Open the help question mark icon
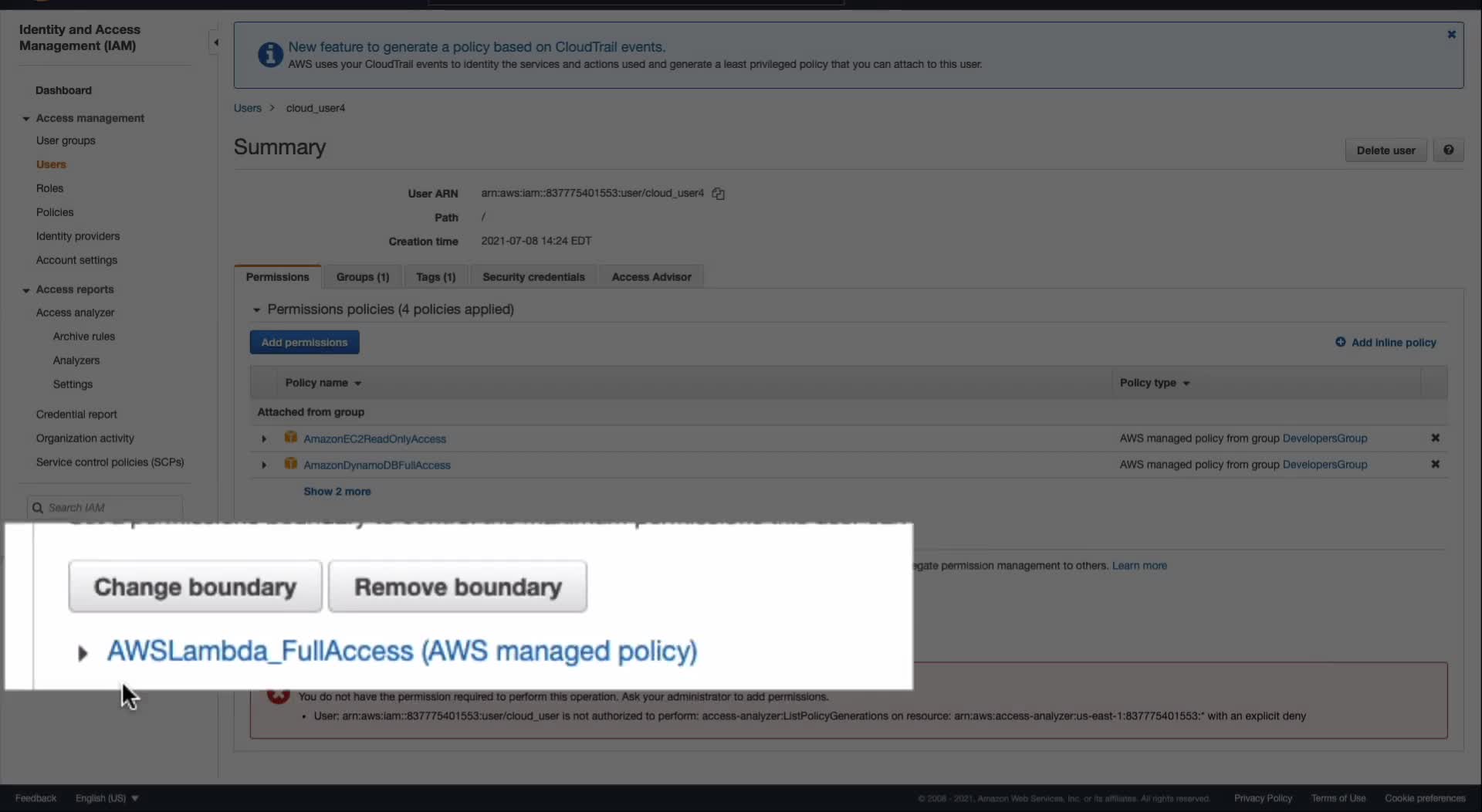Image resolution: width=1482 pixels, height=812 pixels. point(1449,151)
